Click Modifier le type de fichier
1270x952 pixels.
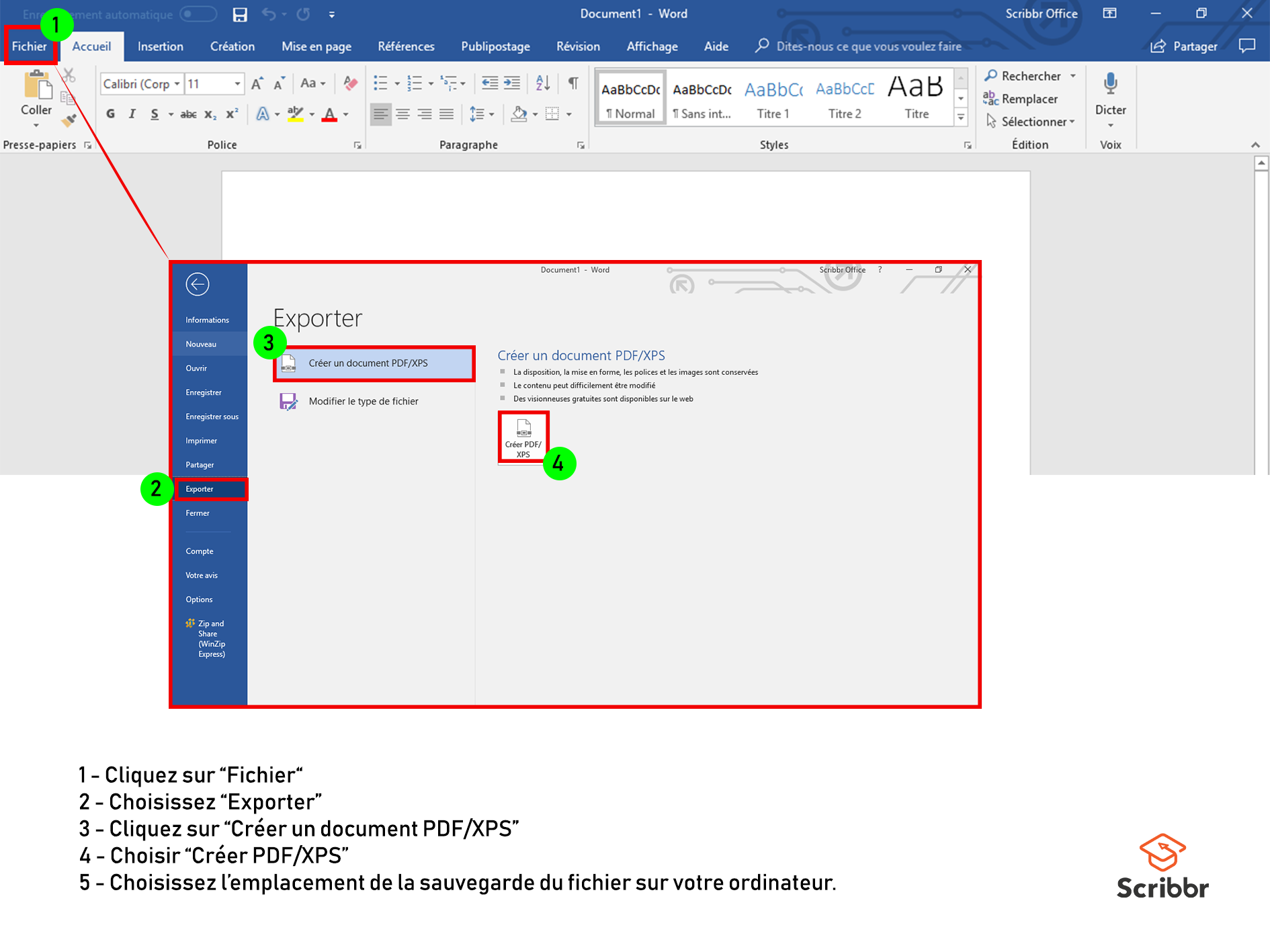pyautogui.click(x=374, y=401)
